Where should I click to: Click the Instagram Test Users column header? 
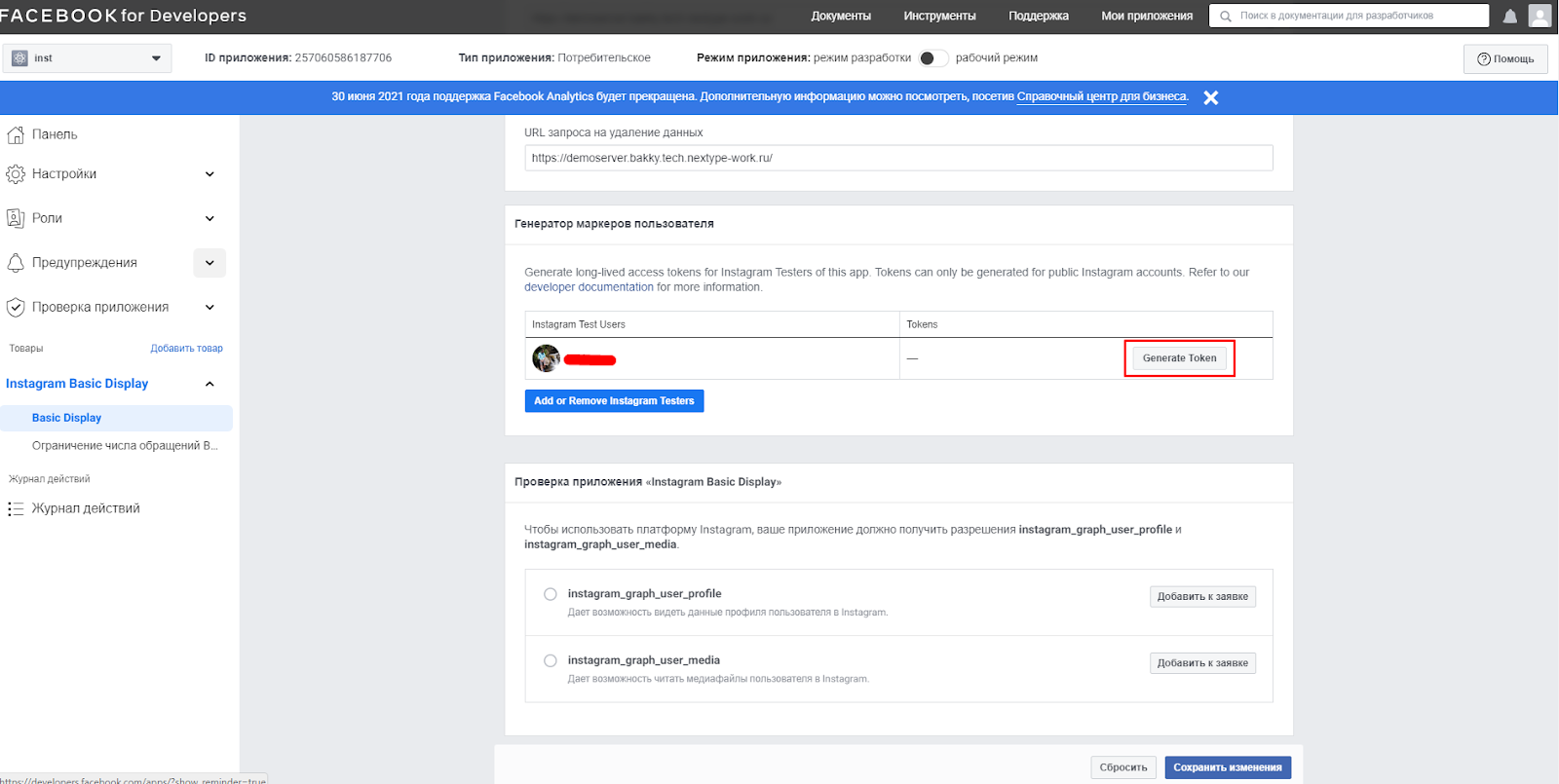pyautogui.click(x=579, y=324)
